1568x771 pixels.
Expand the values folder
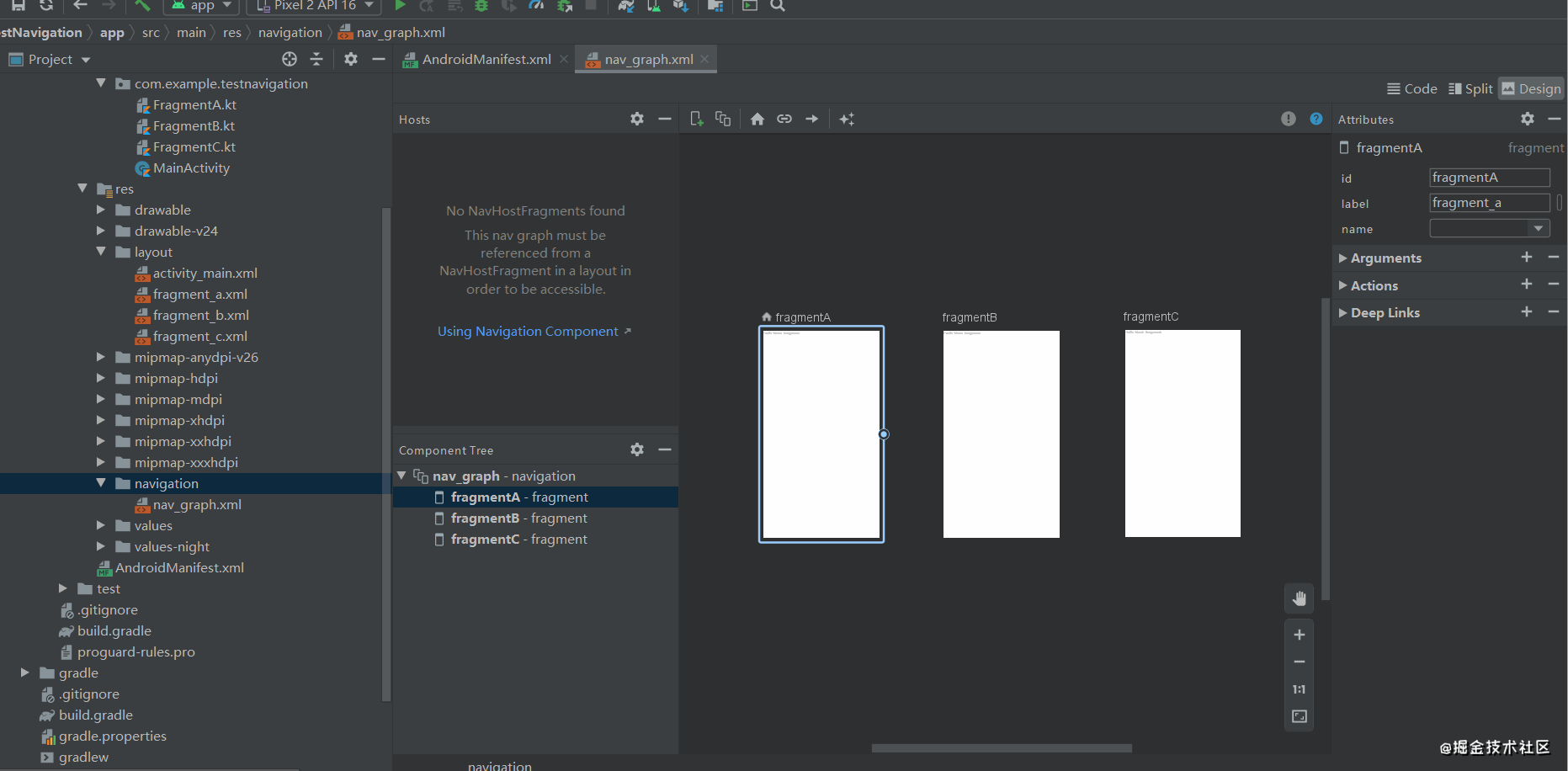coord(101,525)
